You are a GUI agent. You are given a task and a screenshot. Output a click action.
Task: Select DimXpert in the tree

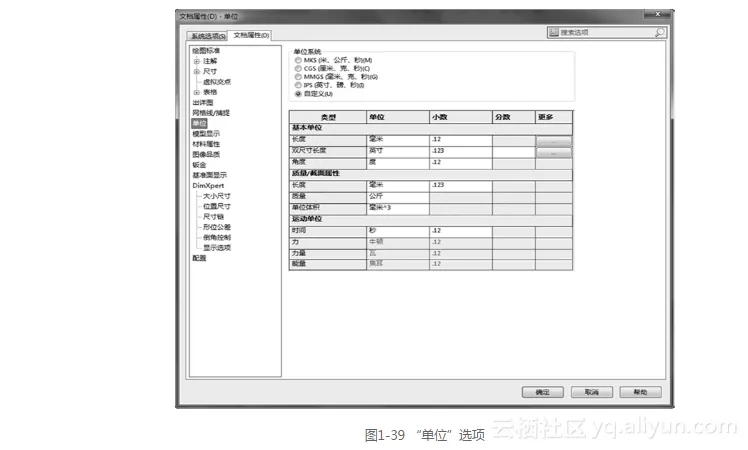pyautogui.click(x=208, y=186)
